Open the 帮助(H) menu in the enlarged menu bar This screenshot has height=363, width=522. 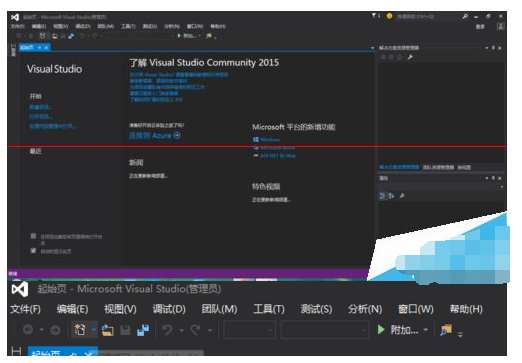[466, 309]
